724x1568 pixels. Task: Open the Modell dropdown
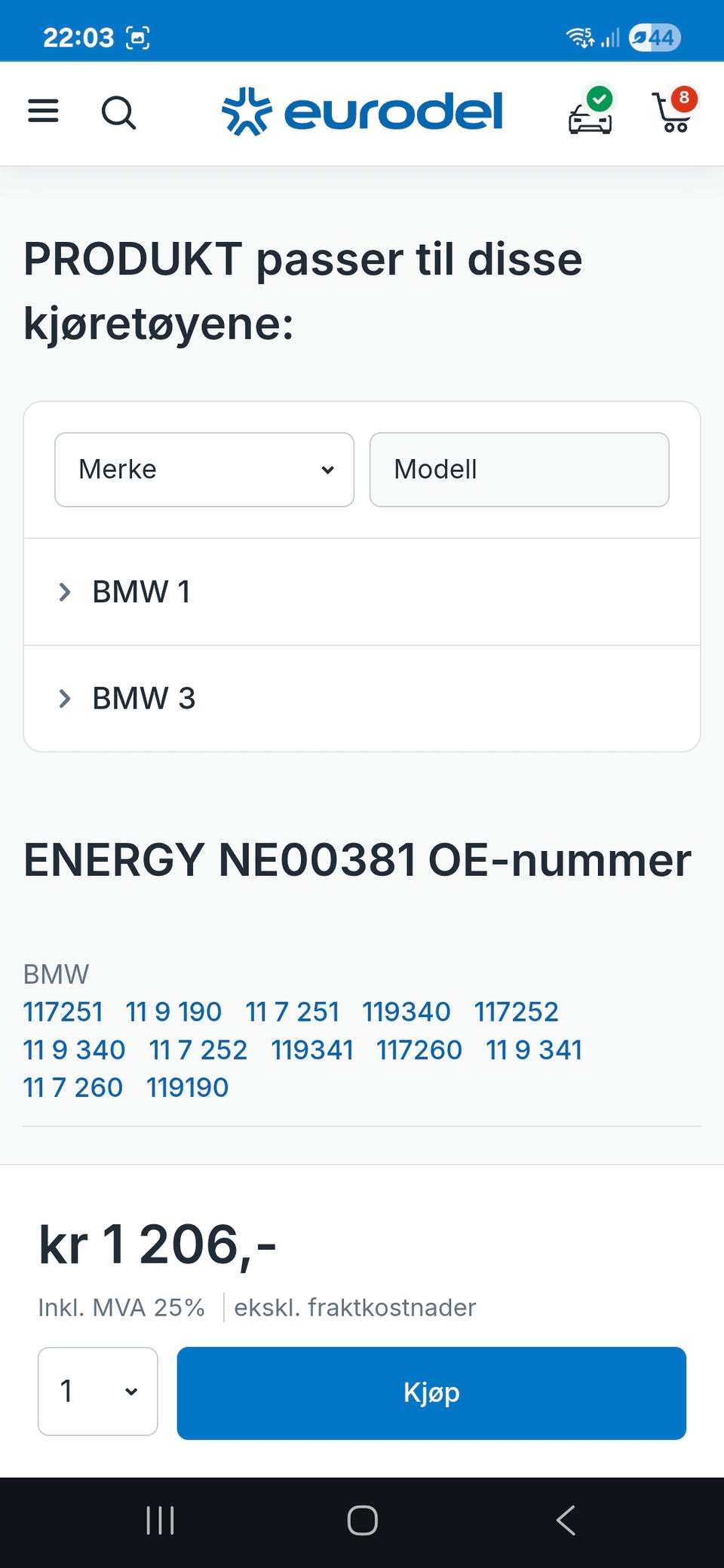[519, 470]
